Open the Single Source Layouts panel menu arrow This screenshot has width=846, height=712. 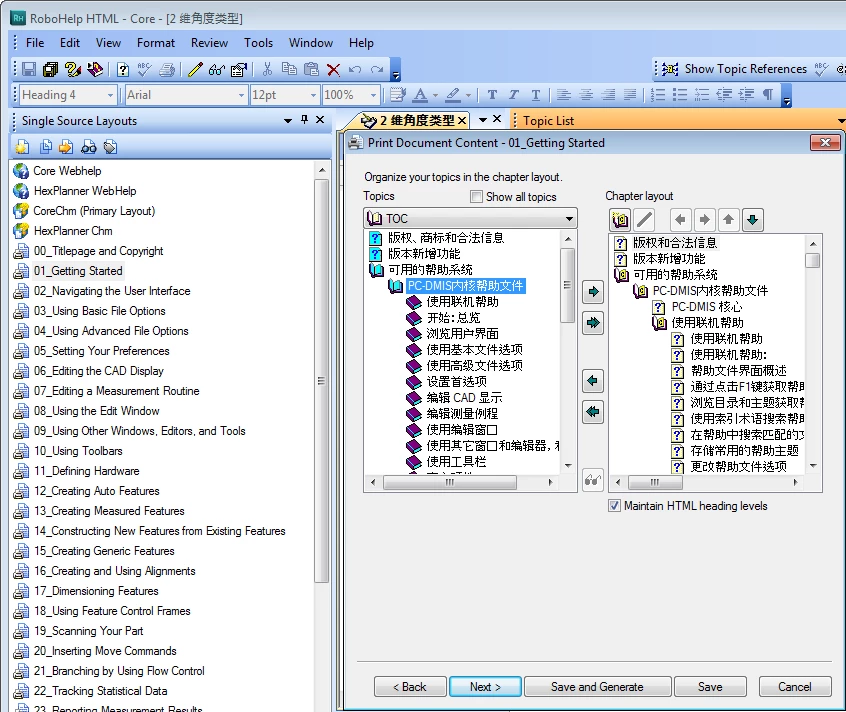[x=288, y=121]
